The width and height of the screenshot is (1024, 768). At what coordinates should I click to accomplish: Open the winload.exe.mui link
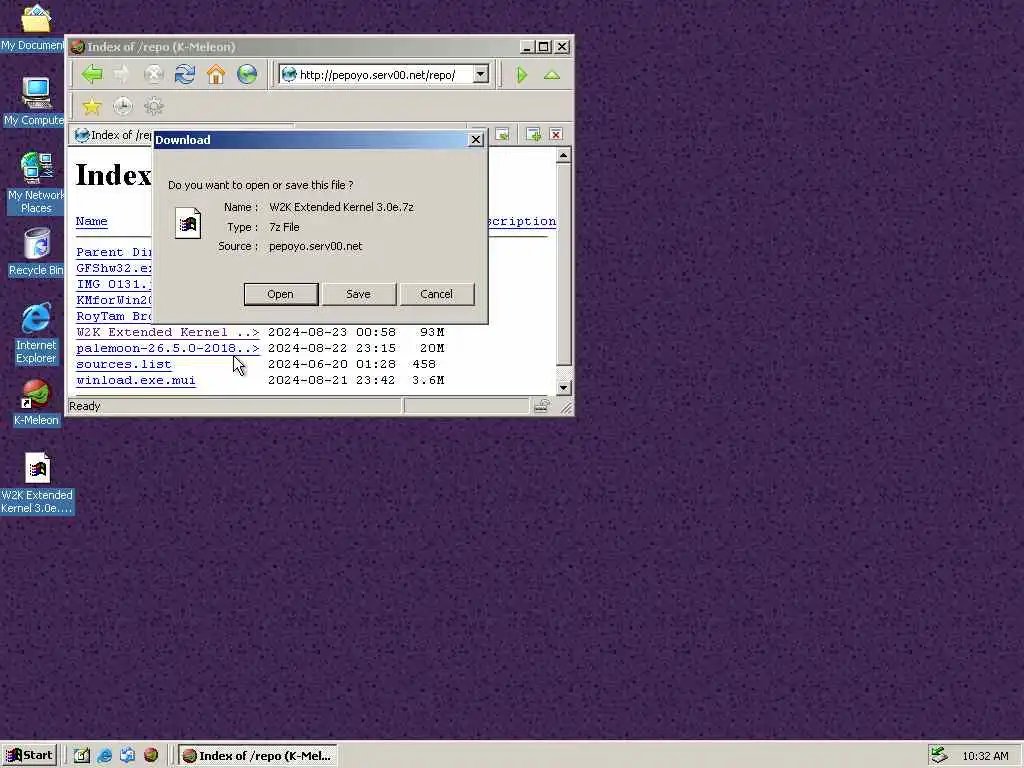pos(136,380)
